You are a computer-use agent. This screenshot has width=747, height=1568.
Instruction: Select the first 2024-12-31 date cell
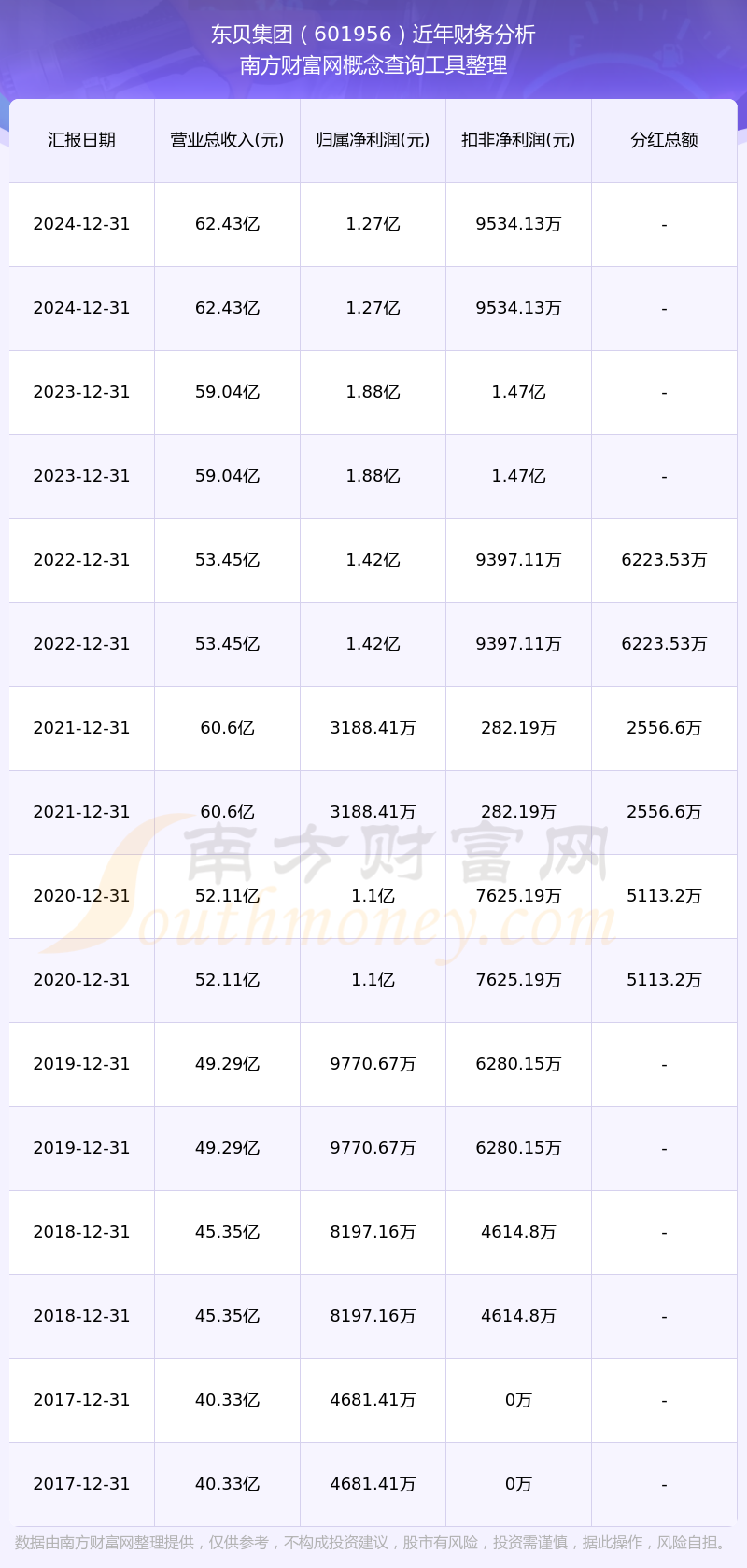click(x=81, y=224)
